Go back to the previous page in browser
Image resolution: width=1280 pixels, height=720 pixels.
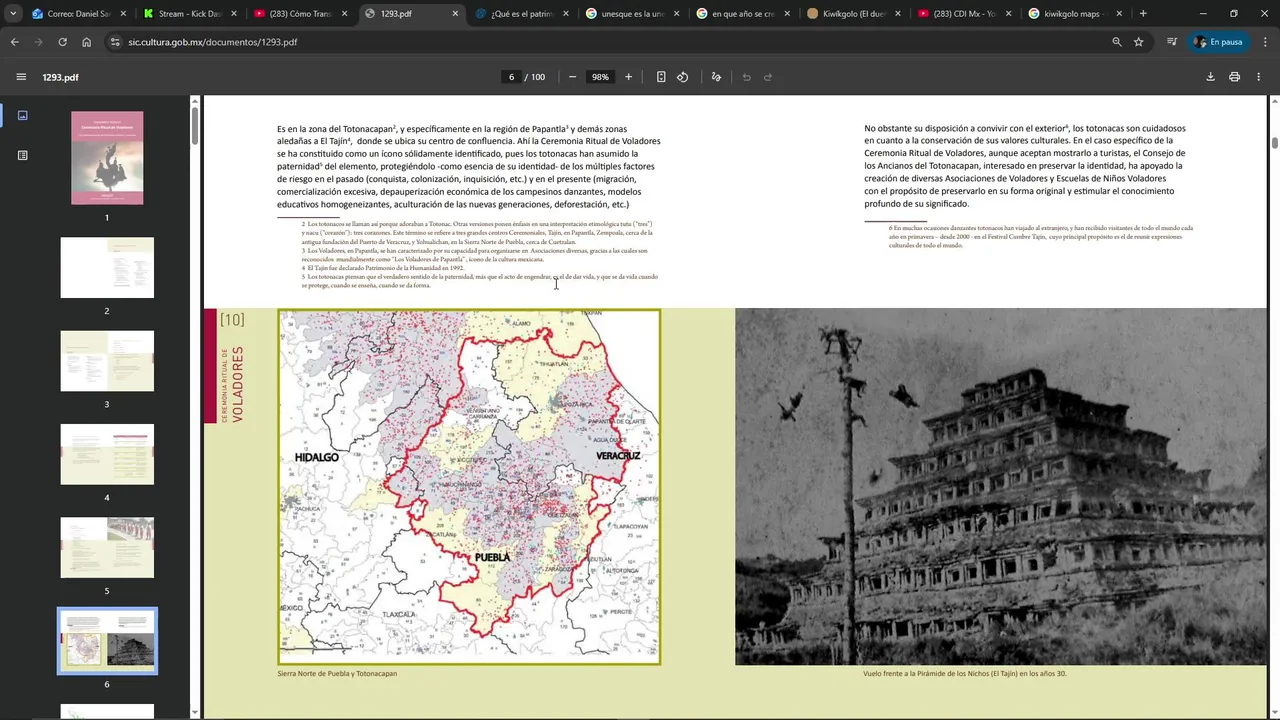(x=14, y=42)
